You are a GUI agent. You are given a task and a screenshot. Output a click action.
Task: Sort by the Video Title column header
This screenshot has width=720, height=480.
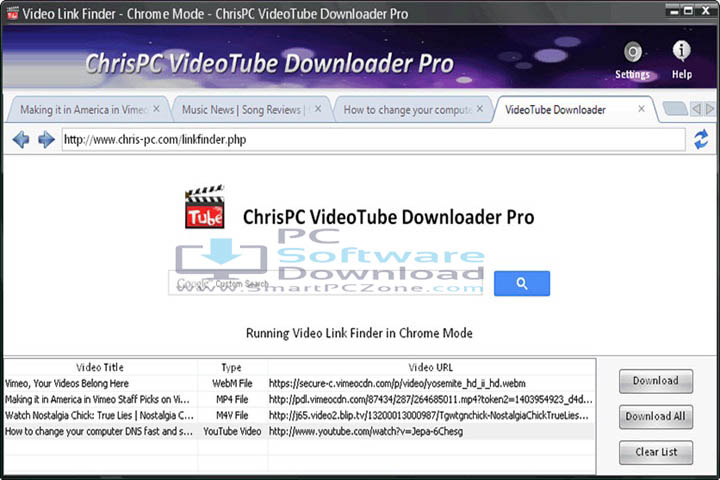point(100,367)
